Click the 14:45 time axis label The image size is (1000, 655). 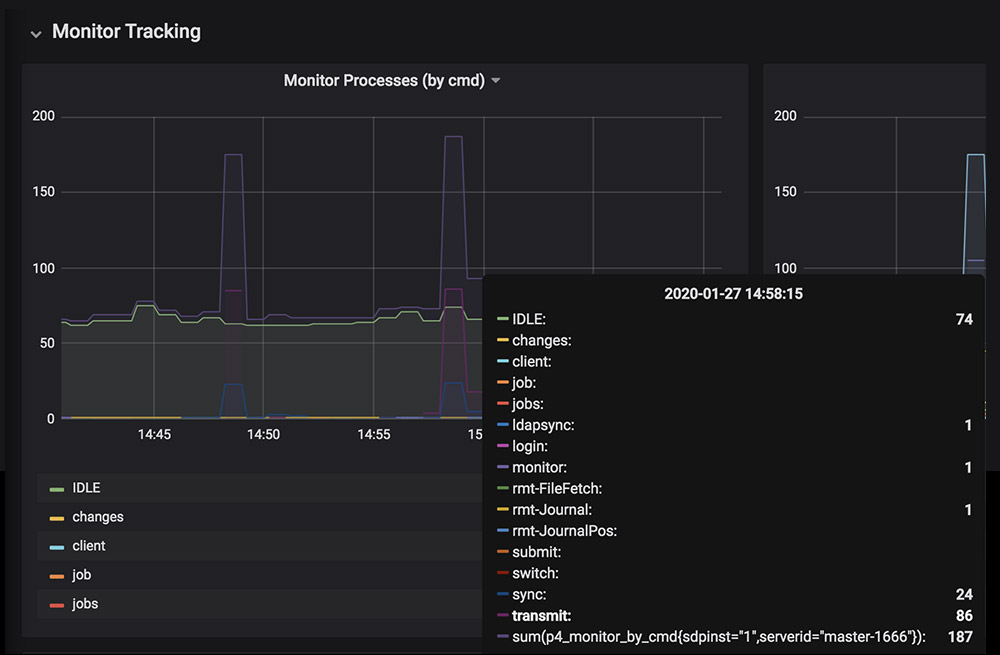click(154, 435)
